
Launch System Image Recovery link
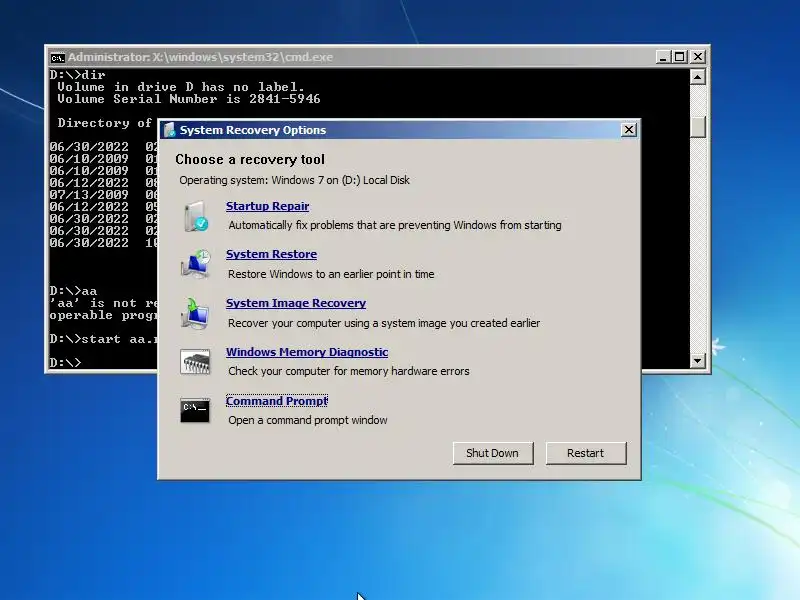pyautogui.click(x=295, y=303)
